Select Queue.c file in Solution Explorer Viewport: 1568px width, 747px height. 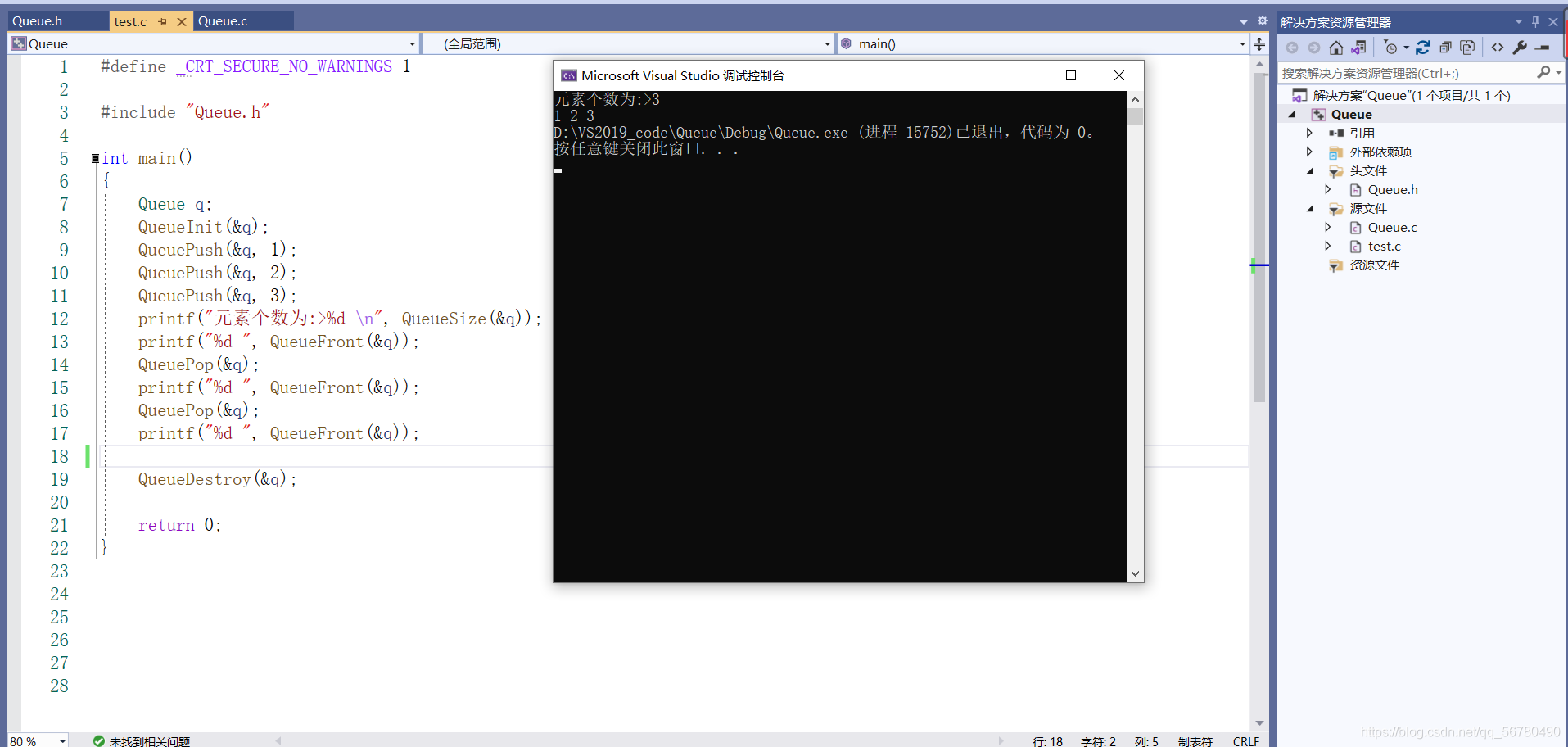click(1392, 227)
